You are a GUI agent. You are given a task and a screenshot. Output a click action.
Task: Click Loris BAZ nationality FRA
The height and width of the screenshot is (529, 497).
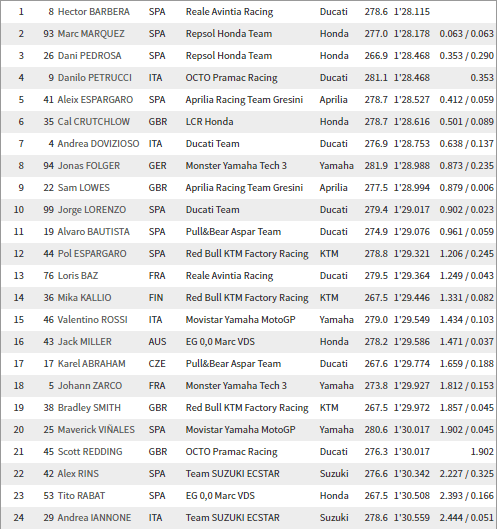(x=157, y=276)
